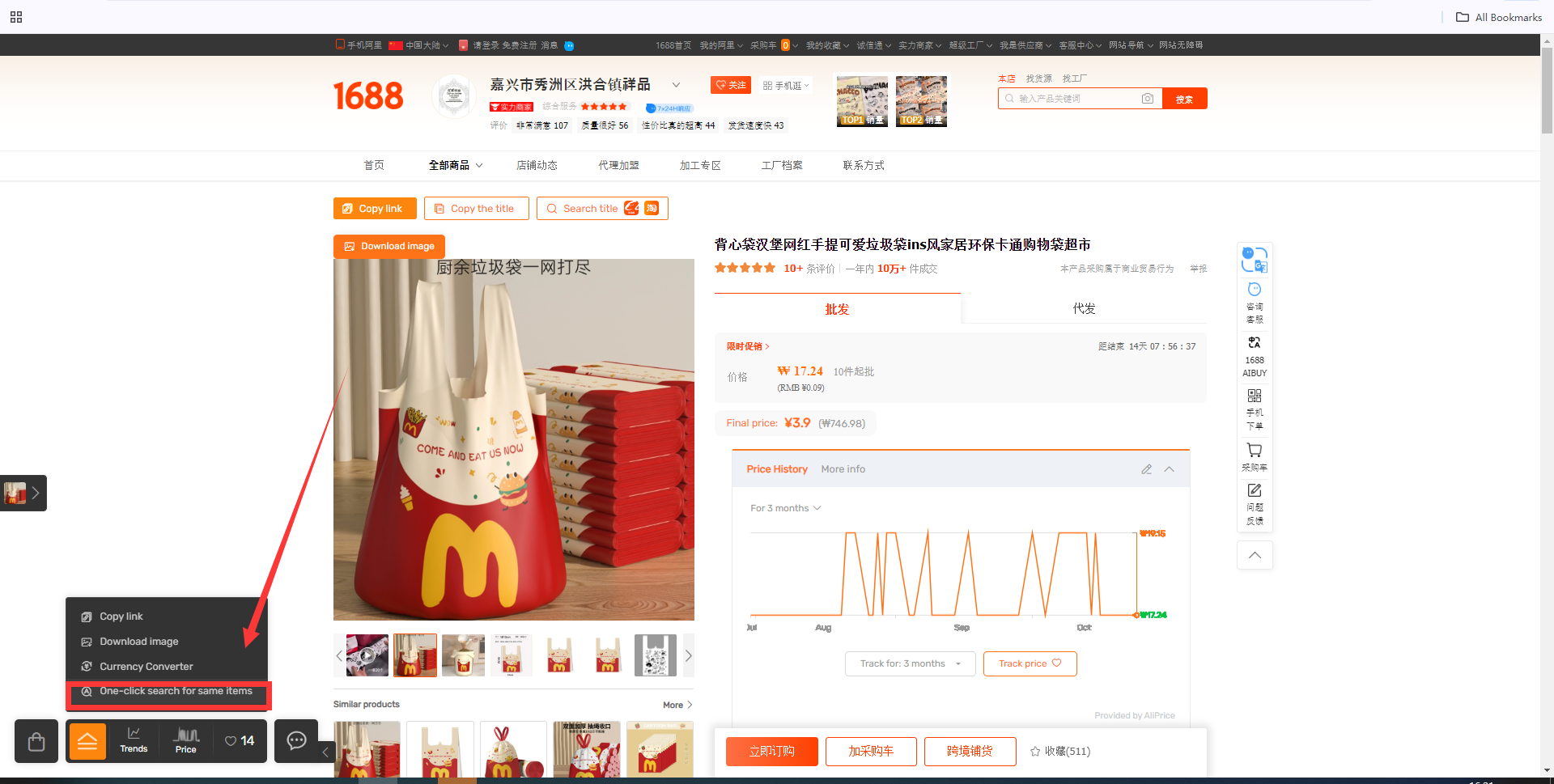Click the Track price button
The image size is (1554, 784).
tap(1030, 663)
